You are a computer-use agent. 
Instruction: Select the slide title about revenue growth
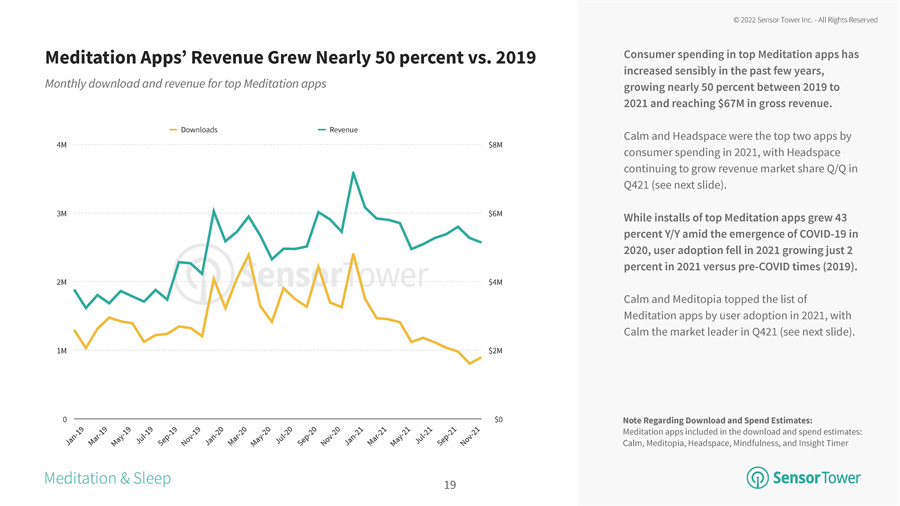pos(290,57)
